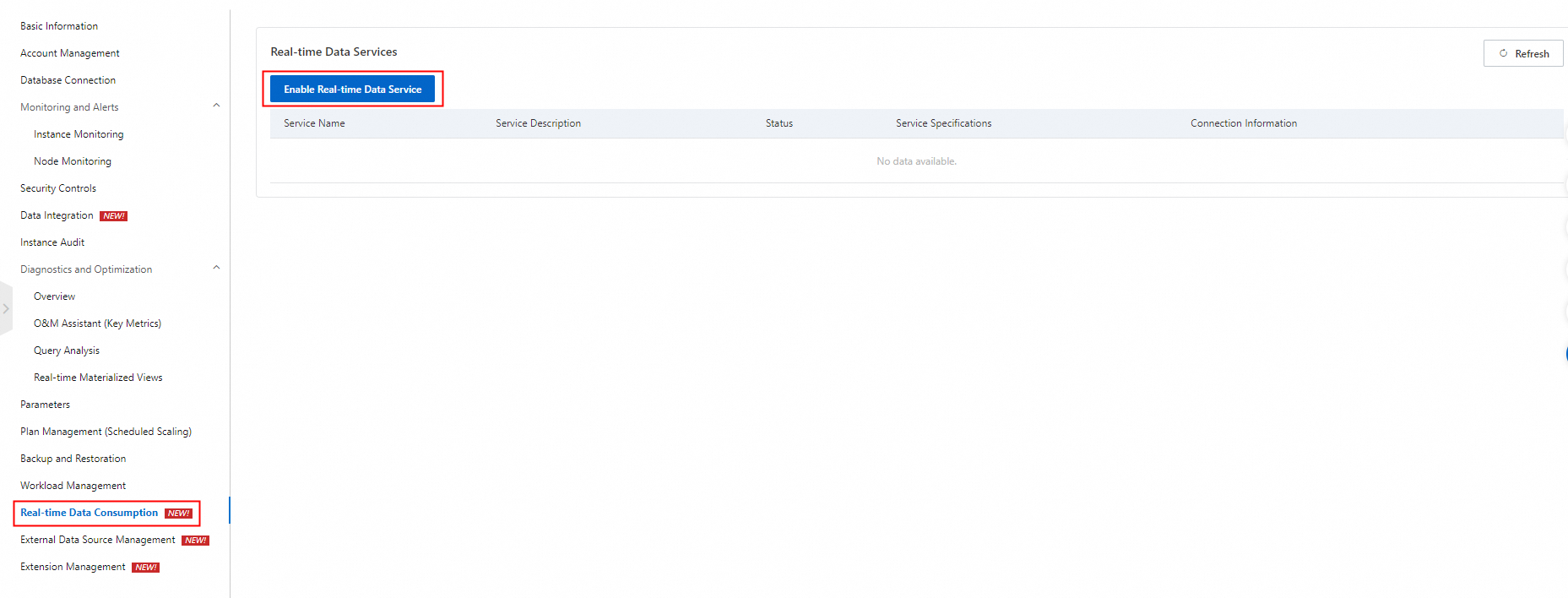The width and height of the screenshot is (1568, 598).
Task: Click the sidebar collapse arrow handle
Action: [6, 308]
